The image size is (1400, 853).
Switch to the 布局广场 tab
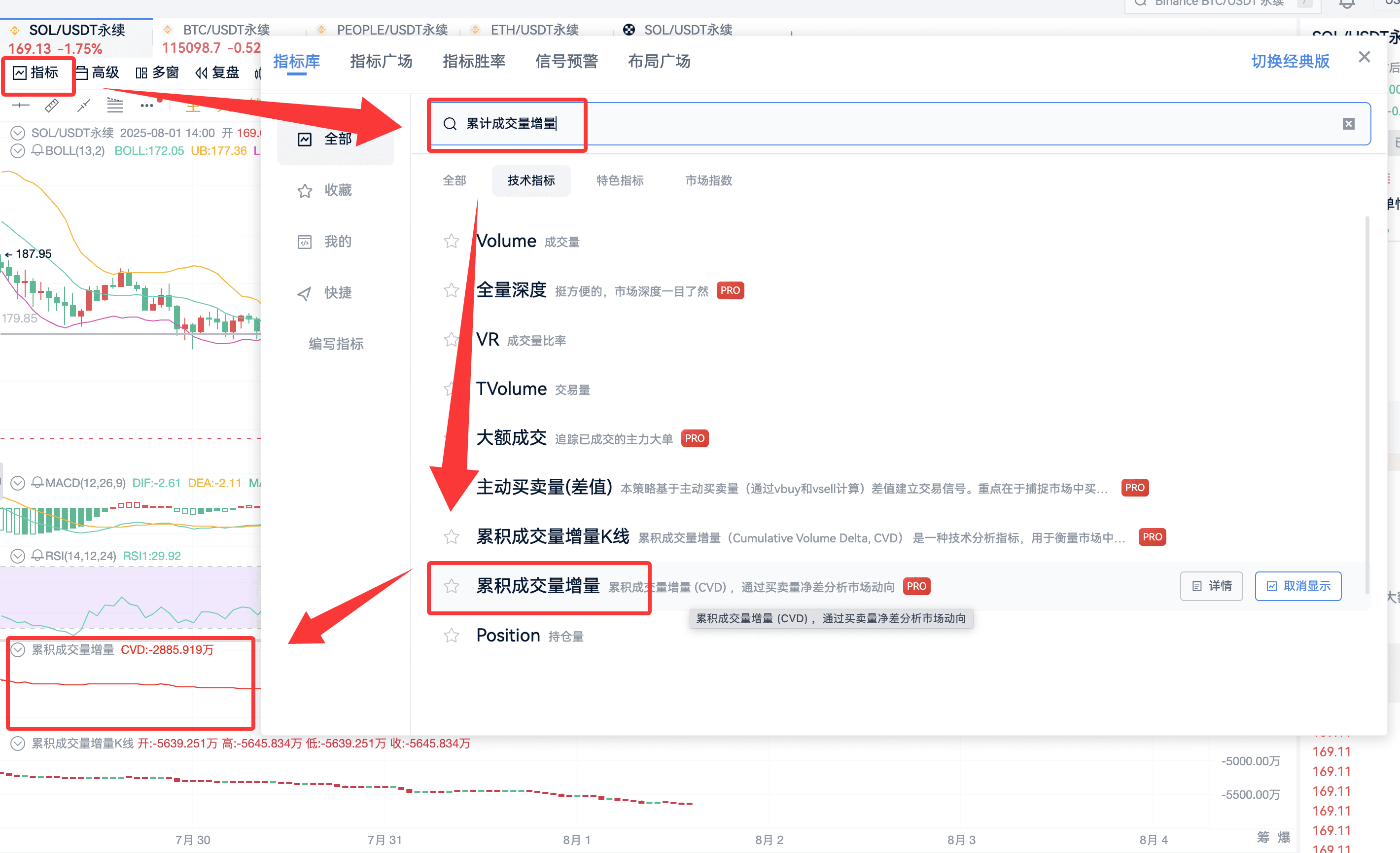pos(659,61)
